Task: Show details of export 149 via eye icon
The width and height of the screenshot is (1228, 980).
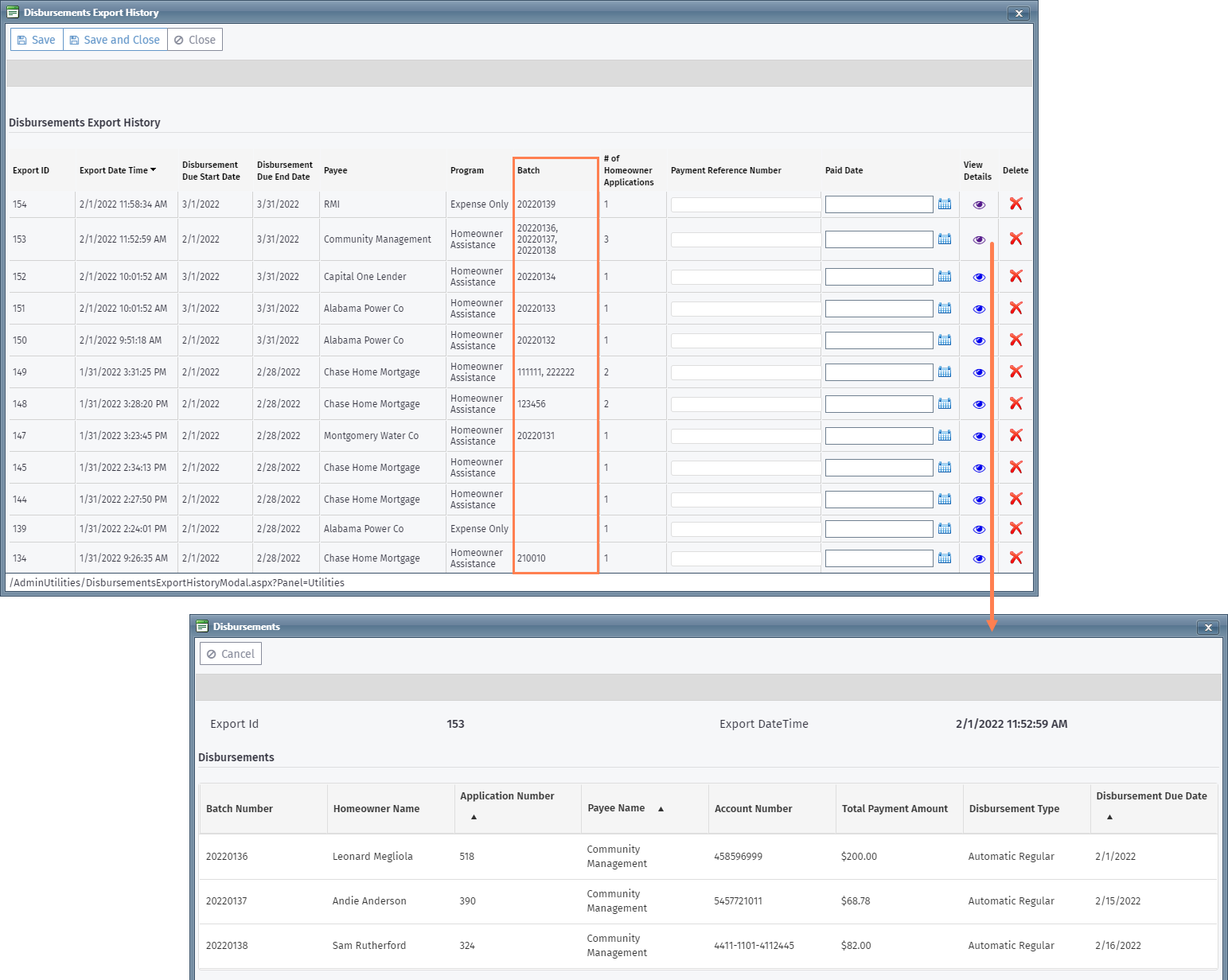Action: [x=979, y=373]
